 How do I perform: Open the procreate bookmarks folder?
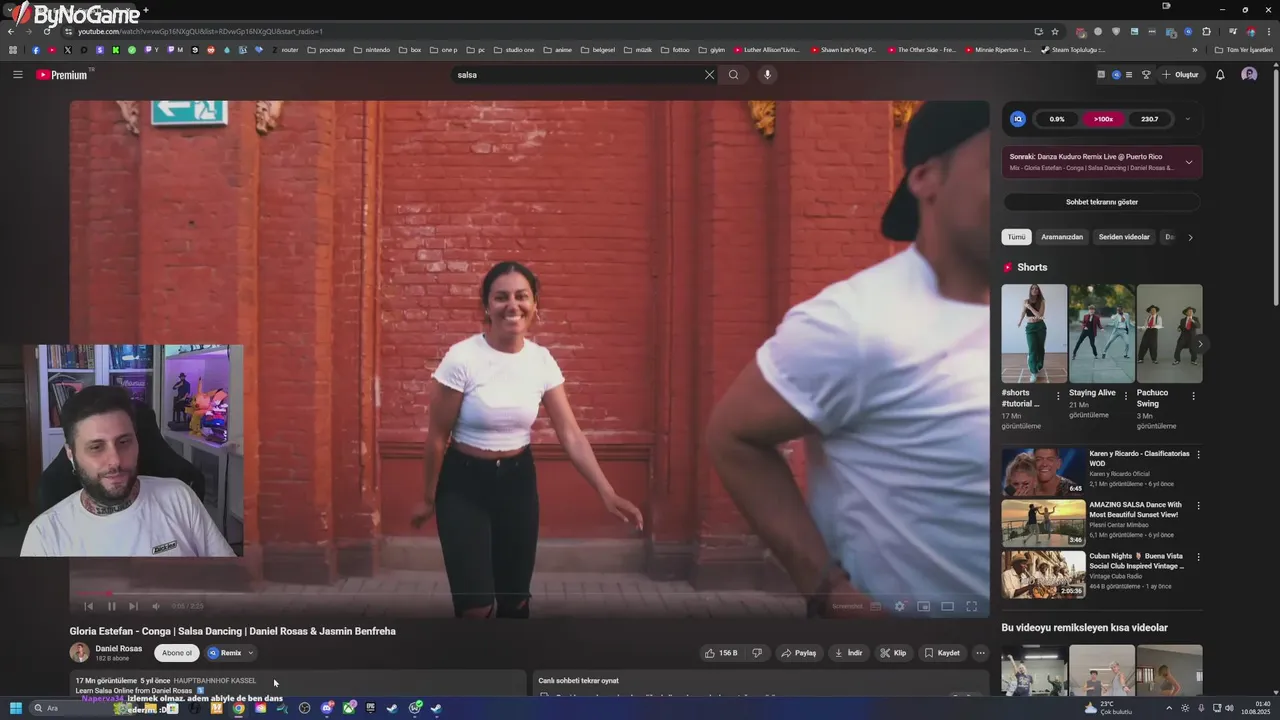pos(326,50)
